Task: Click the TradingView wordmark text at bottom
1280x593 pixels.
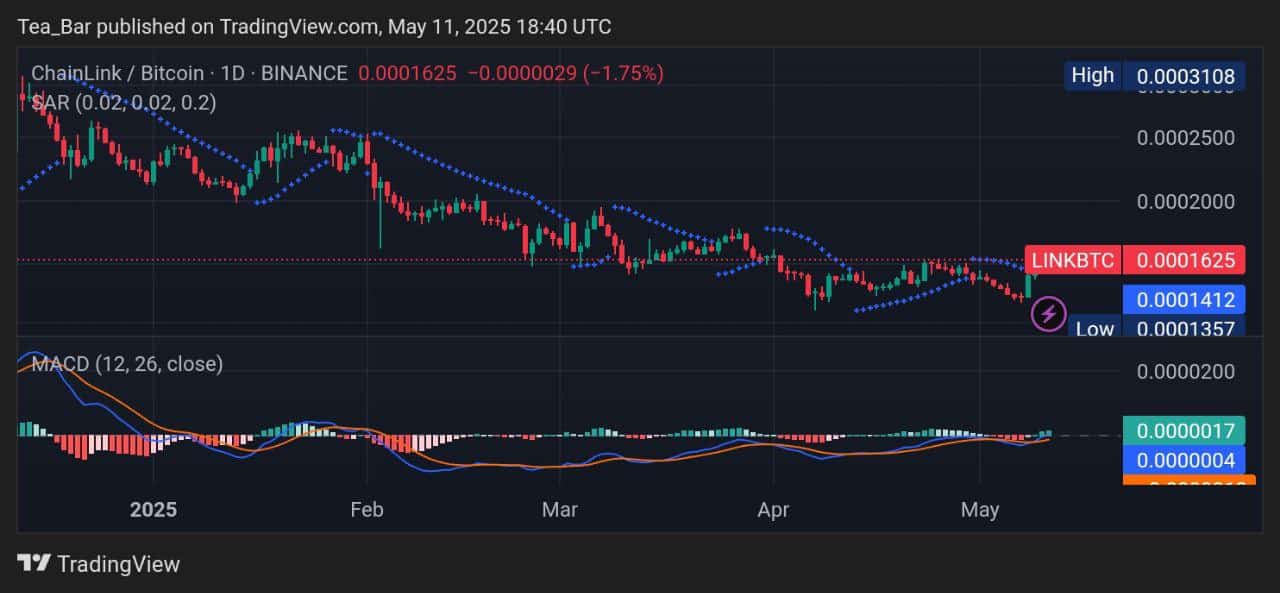Action: [x=119, y=564]
